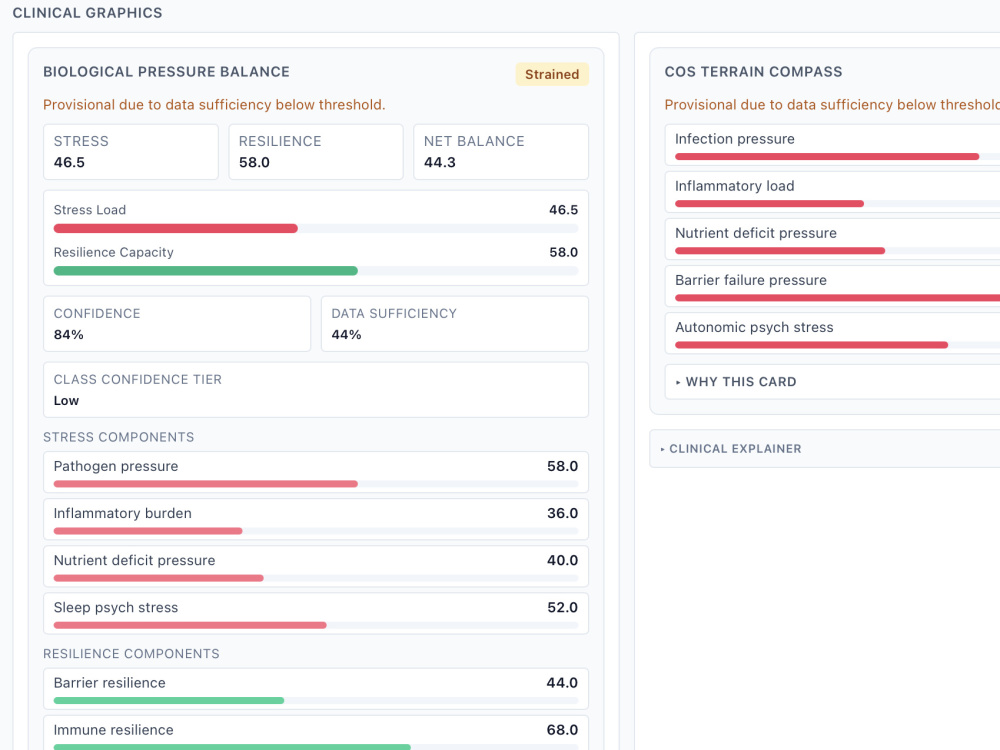Click the compass Nutrient deficit pressure label
This screenshot has width=1000, height=750.
[x=756, y=233]
